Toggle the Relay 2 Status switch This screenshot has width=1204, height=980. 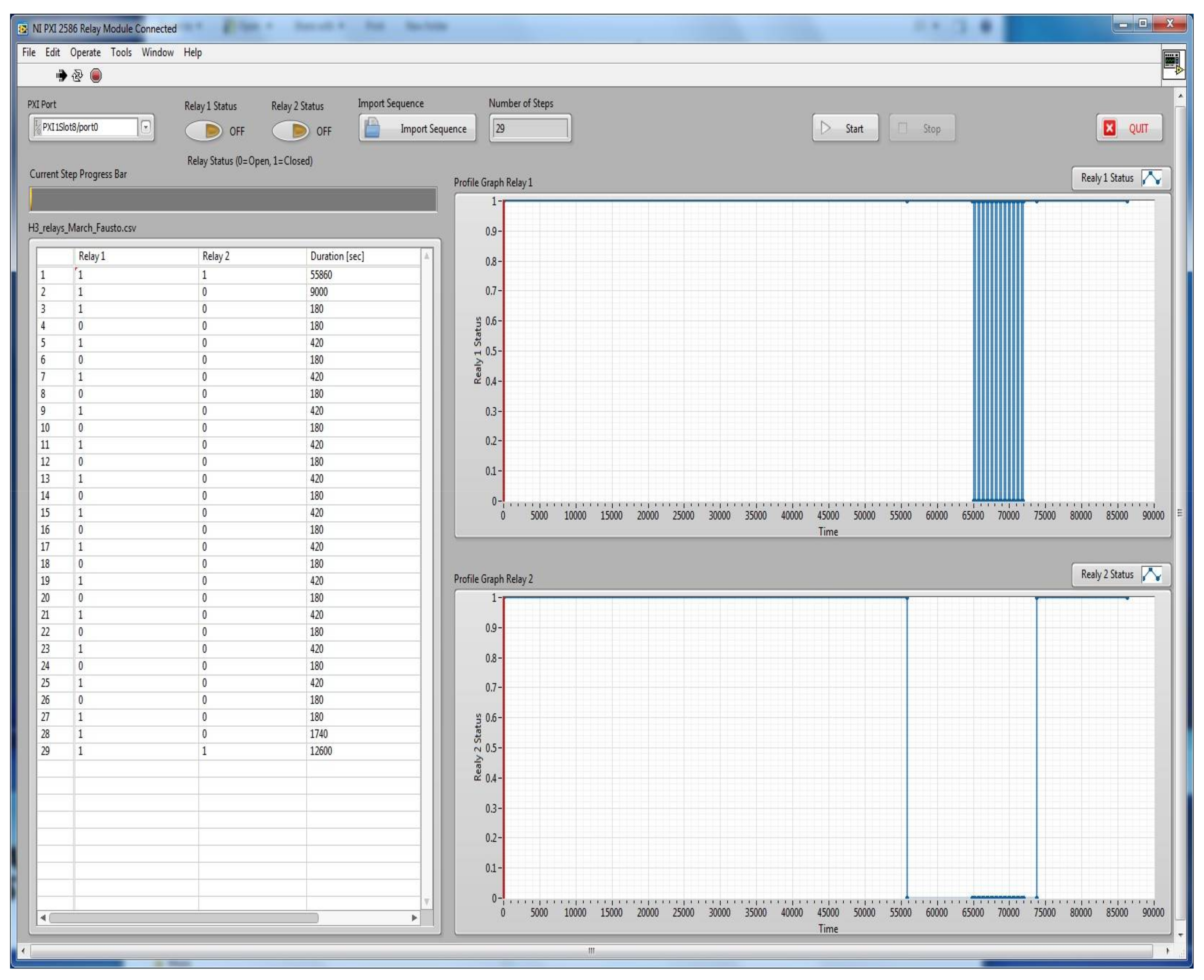(x=291, y=131)
